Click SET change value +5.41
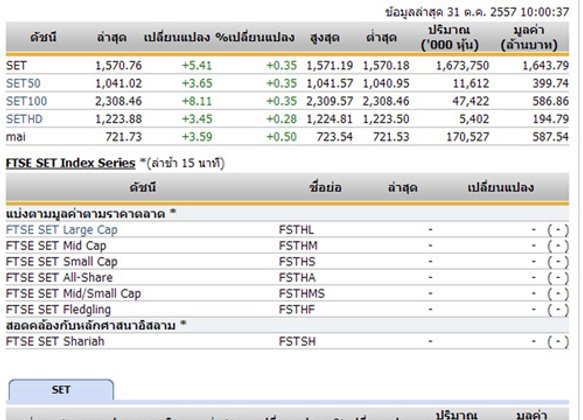 coord(197,65)
